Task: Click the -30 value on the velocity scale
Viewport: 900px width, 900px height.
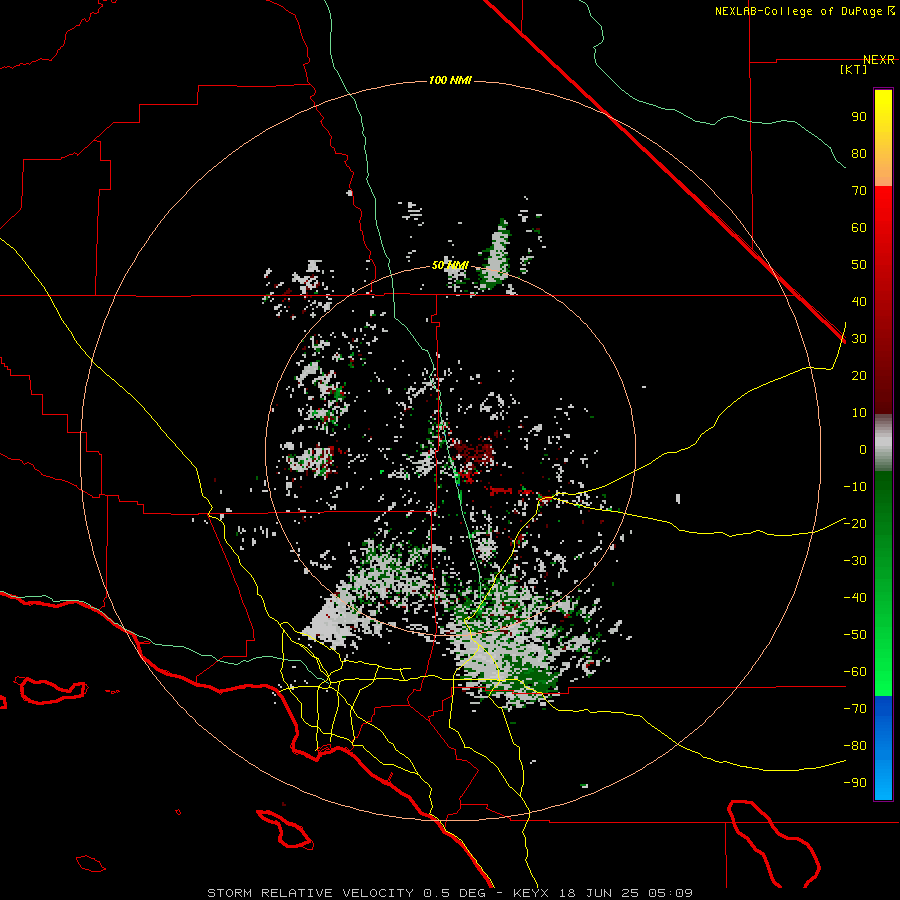Action: (x=855, y=561)
